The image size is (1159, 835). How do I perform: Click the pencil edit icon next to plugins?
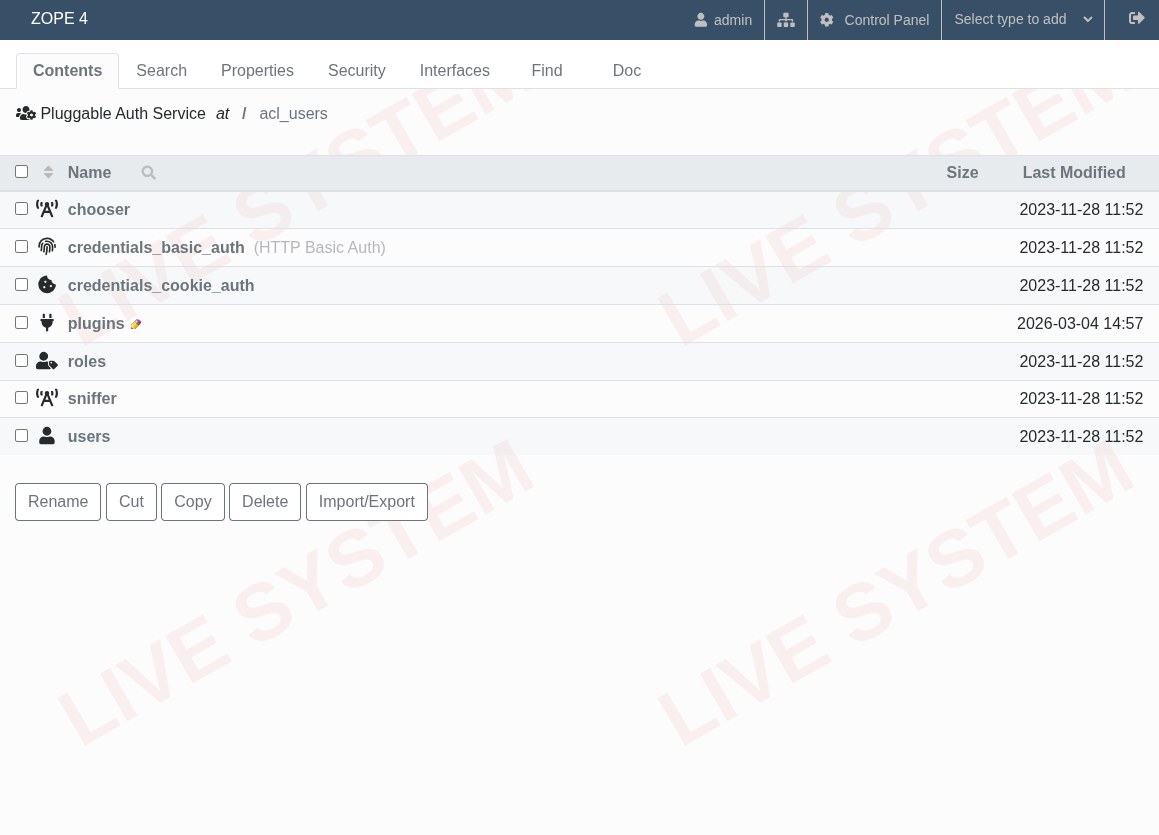coord(136,324)
